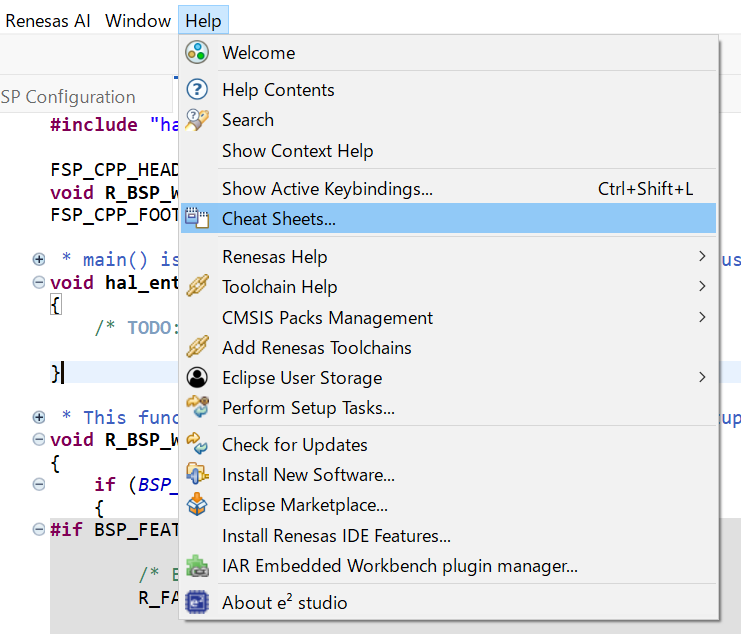Collapse the void R_BSP_W function block

pos(39,439)
